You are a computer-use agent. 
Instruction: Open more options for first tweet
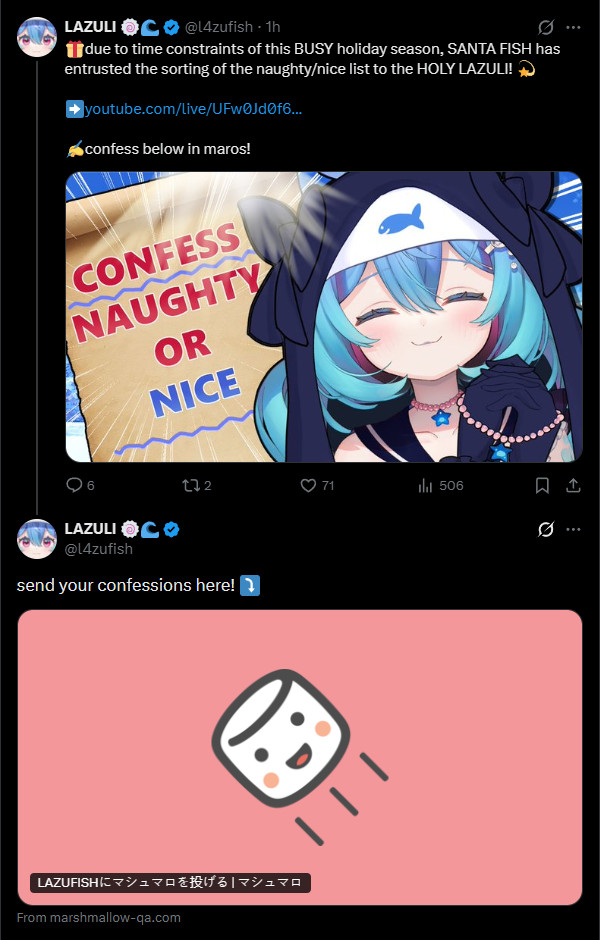point(574,27)
